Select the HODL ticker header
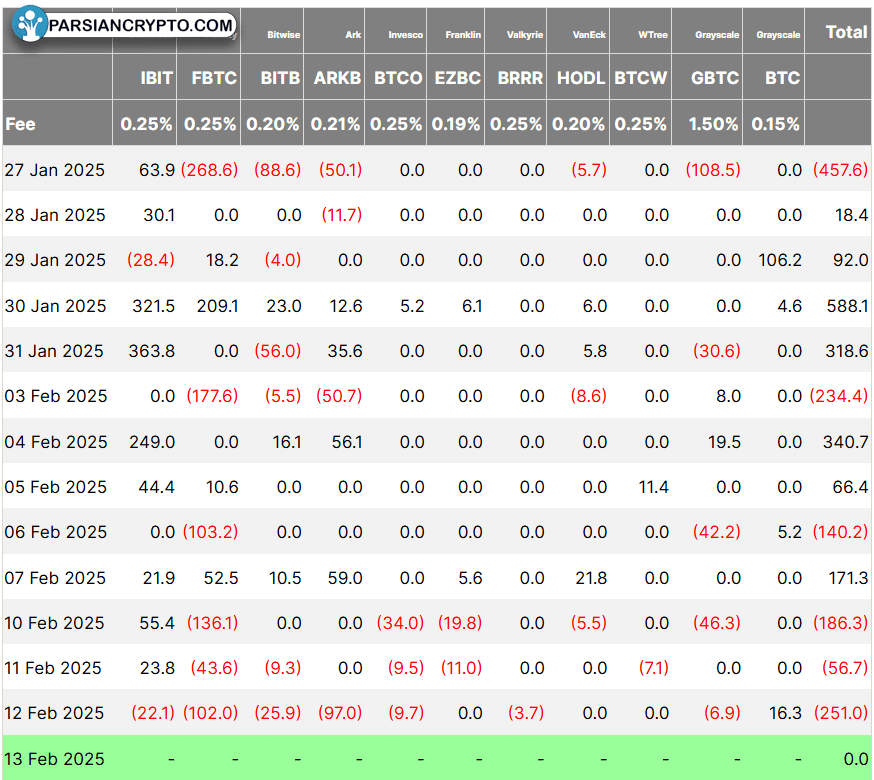Image resolution: width=874 pixels, height=780 pixels. [x=581, y=77]
